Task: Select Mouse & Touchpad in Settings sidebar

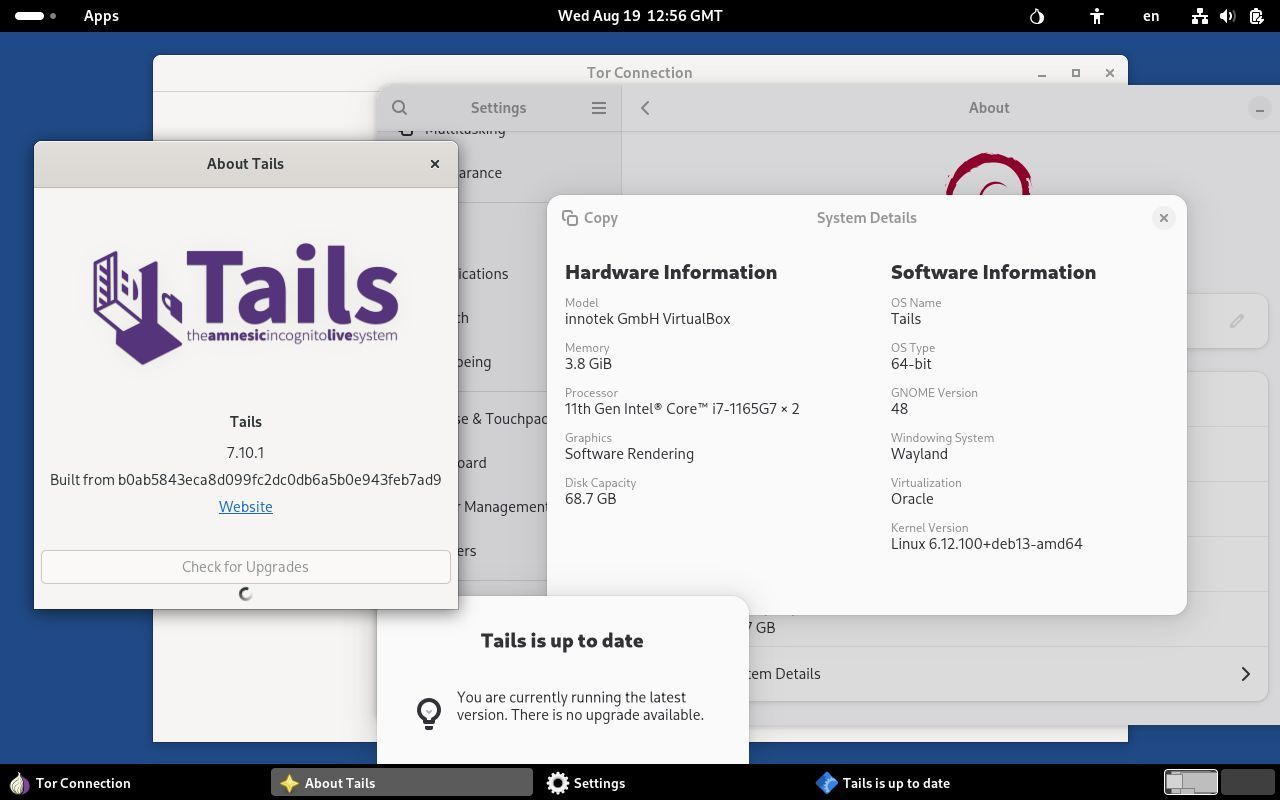Action: point(503,419)
